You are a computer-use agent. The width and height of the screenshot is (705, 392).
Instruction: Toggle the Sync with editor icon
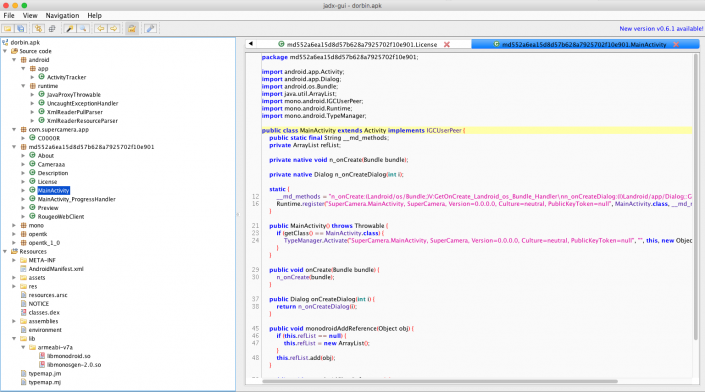click(38, 28)
